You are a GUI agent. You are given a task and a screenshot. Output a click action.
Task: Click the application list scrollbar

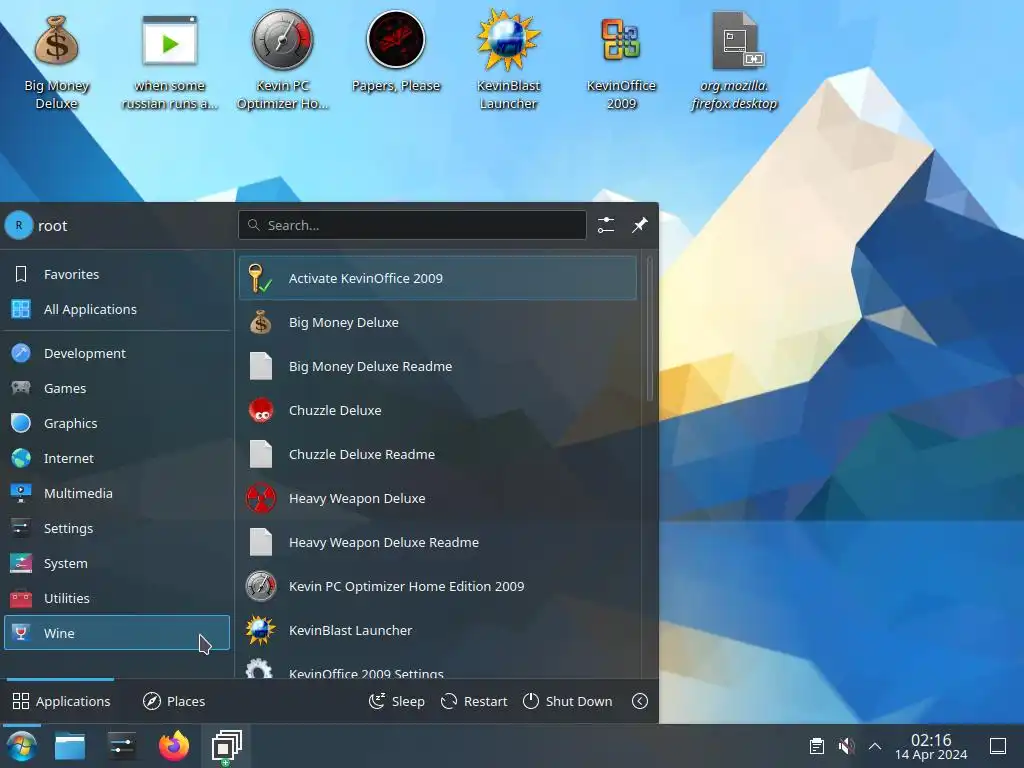point(649,328)
